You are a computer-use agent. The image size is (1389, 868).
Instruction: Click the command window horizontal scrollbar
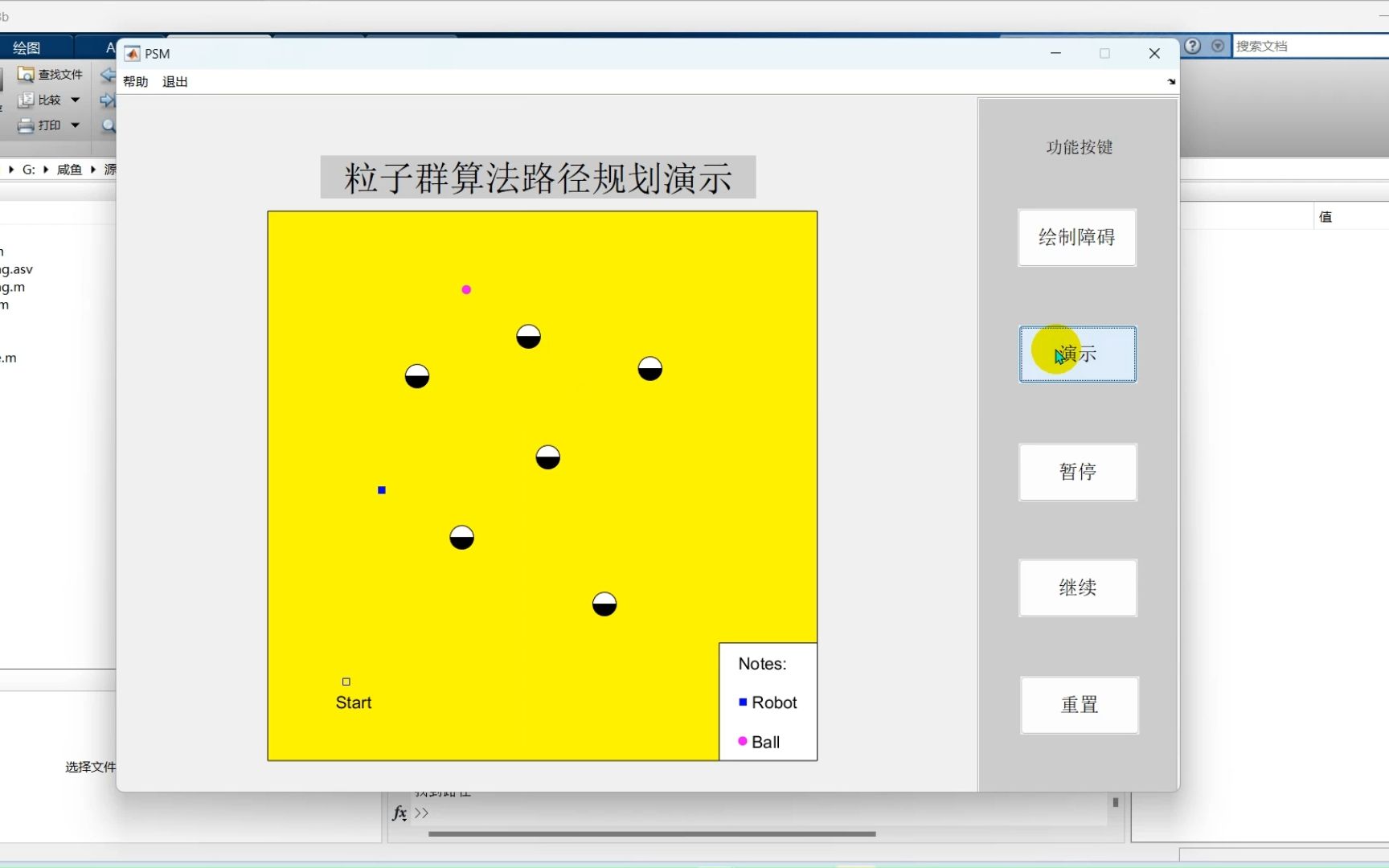click(652, 834)
